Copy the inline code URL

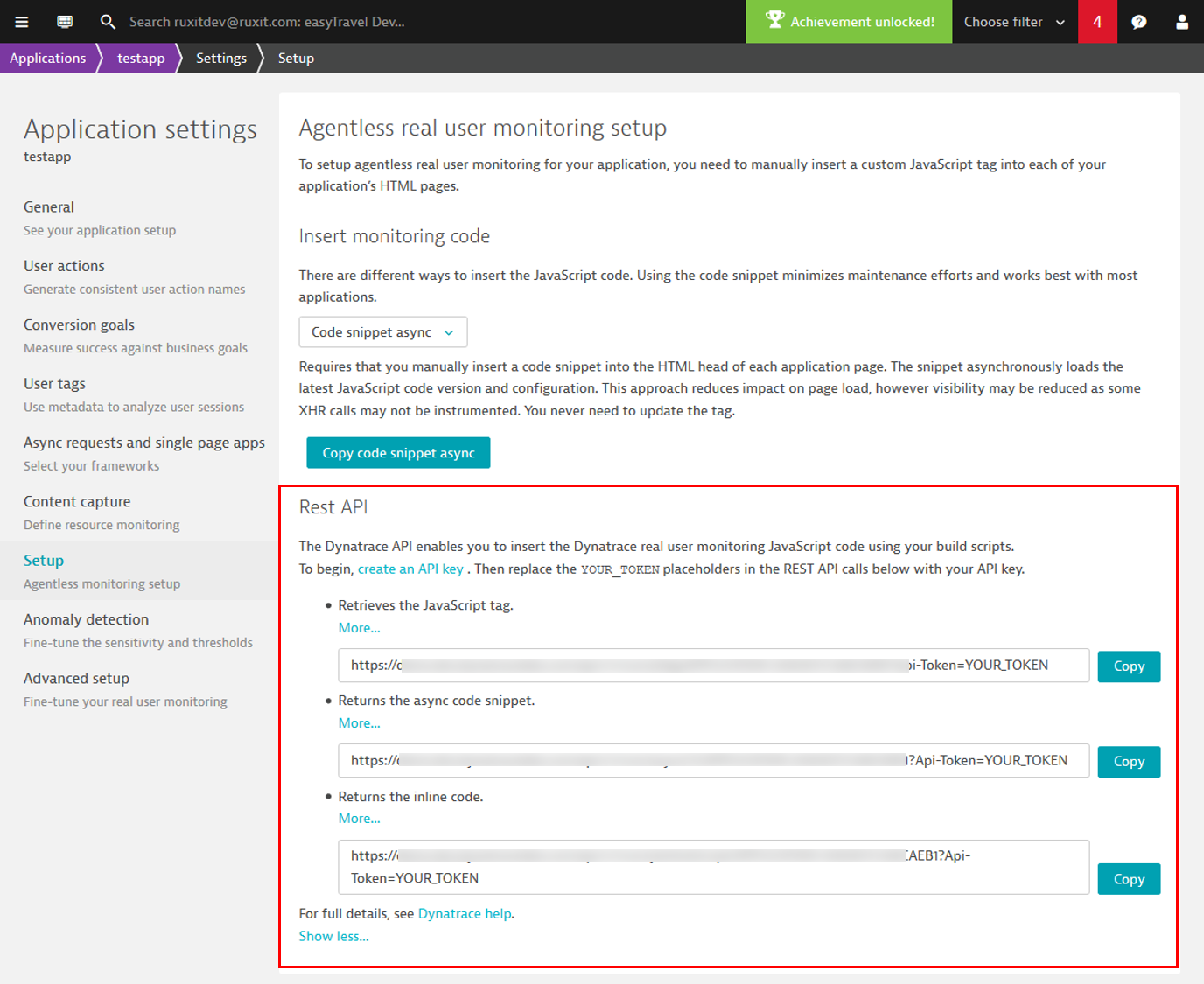(1129, 879)
